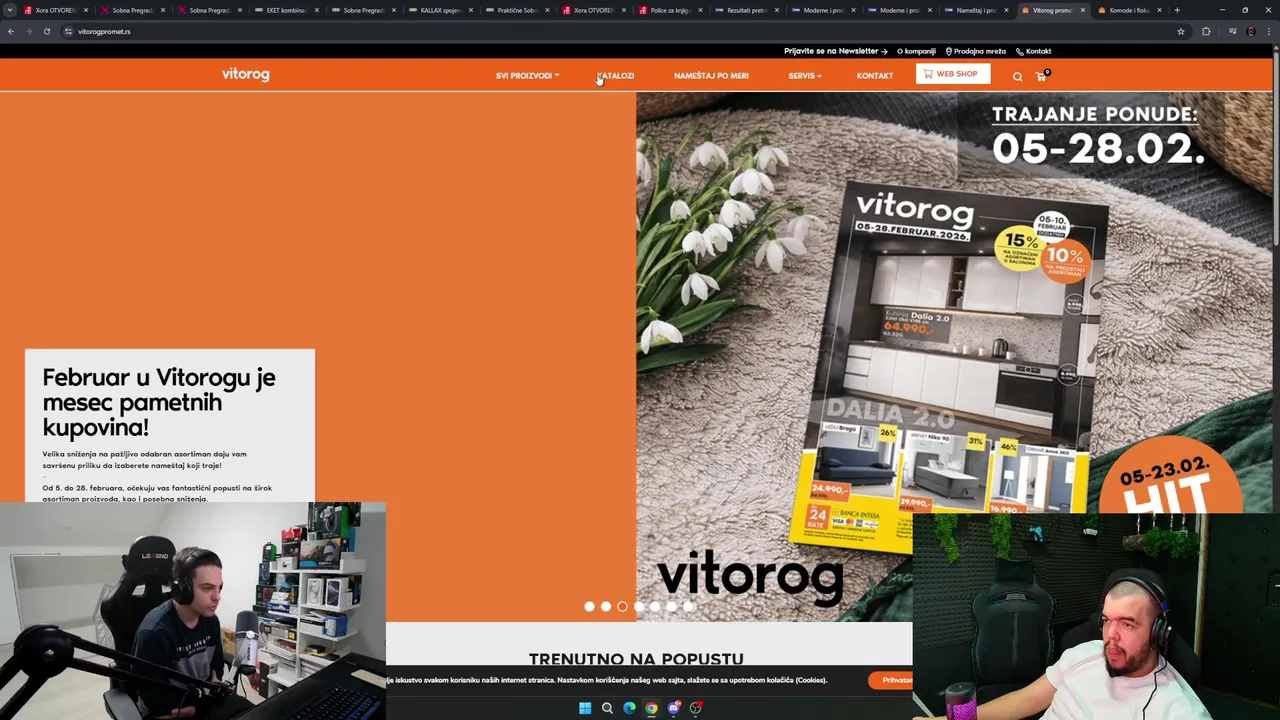The image size is (1280, 720).
Task: Open Discord from the taskbar
Action: click(674, 708)
